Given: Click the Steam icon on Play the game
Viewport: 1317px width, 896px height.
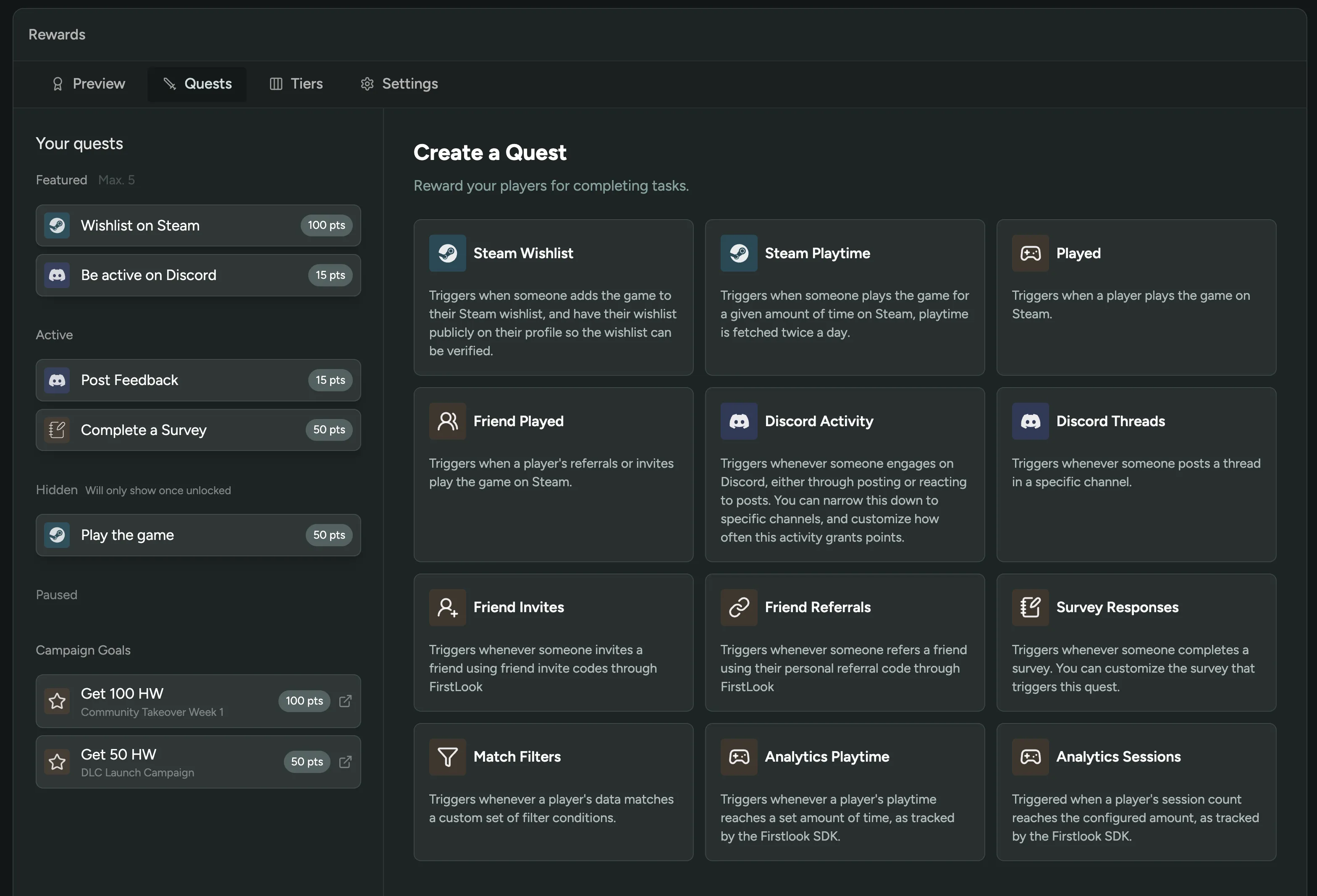Looking at the screenshot, I should 57,535.
